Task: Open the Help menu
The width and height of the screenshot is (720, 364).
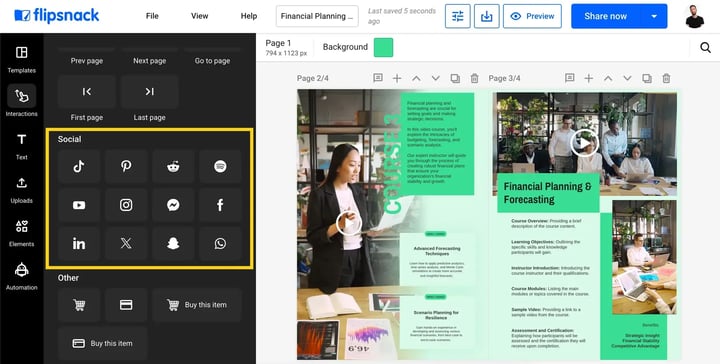Action: [249, 16]
